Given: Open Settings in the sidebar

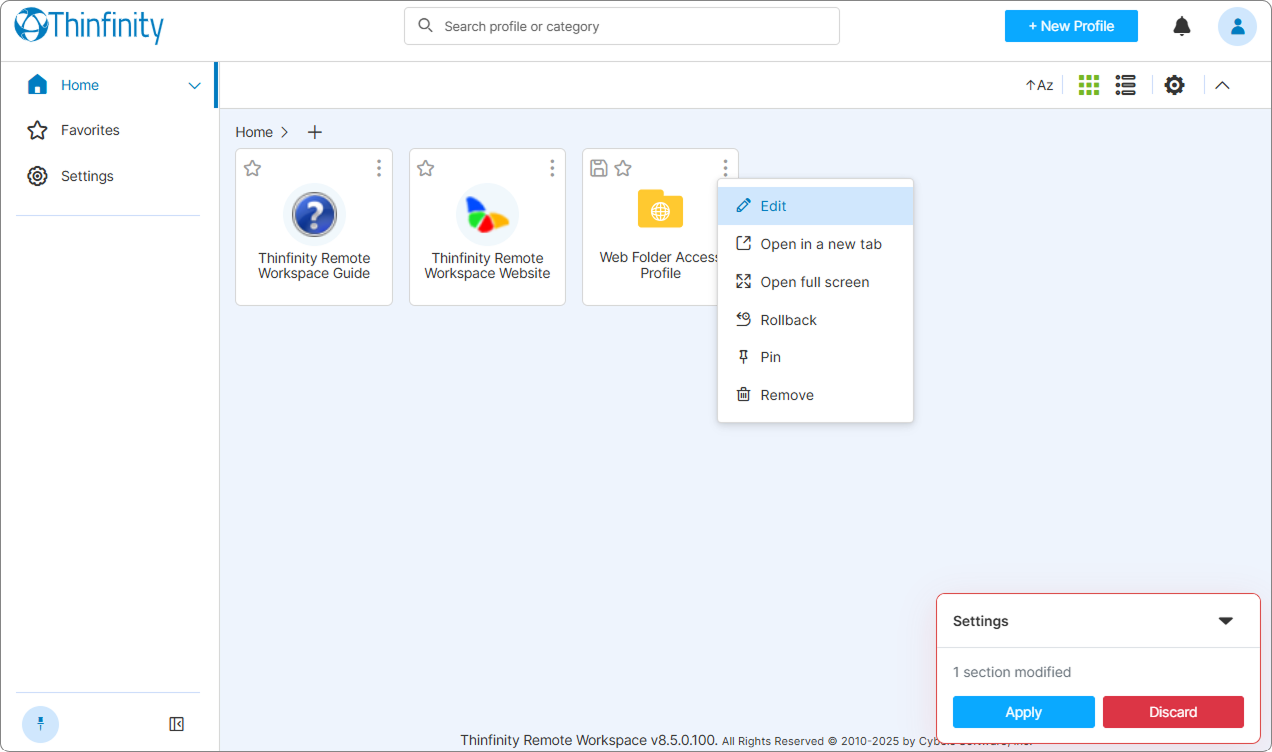Looking at the screenshot, I should point(87,176).
